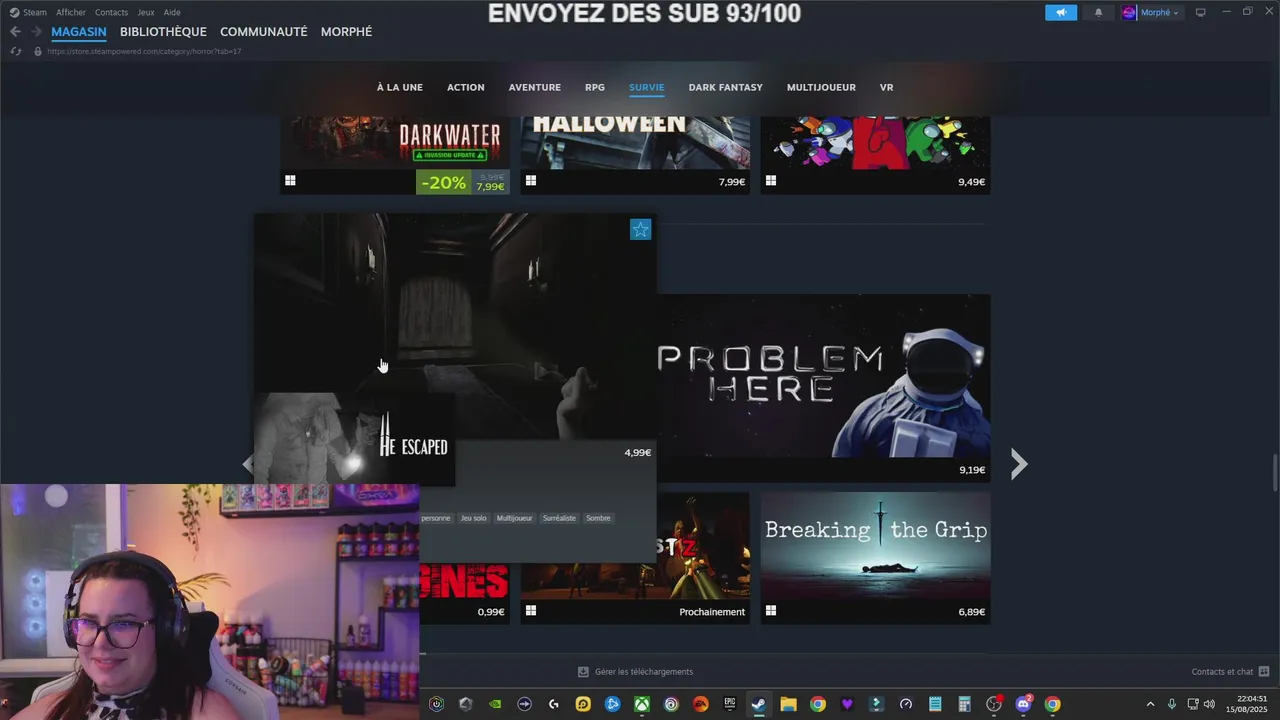The width and height of the screenshot is (1280, 720).
Task: Open the EA app from the taskbar
Action: tap(700, 704)
